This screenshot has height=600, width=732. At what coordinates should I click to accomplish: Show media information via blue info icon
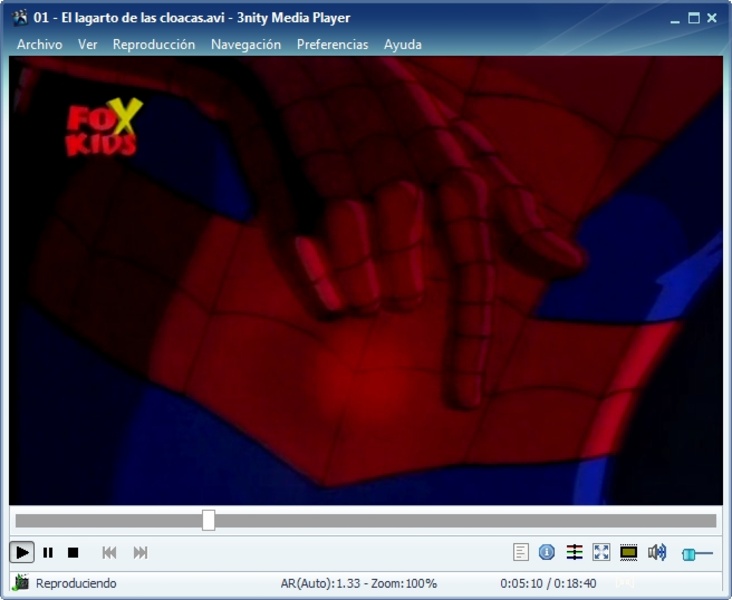547,552
